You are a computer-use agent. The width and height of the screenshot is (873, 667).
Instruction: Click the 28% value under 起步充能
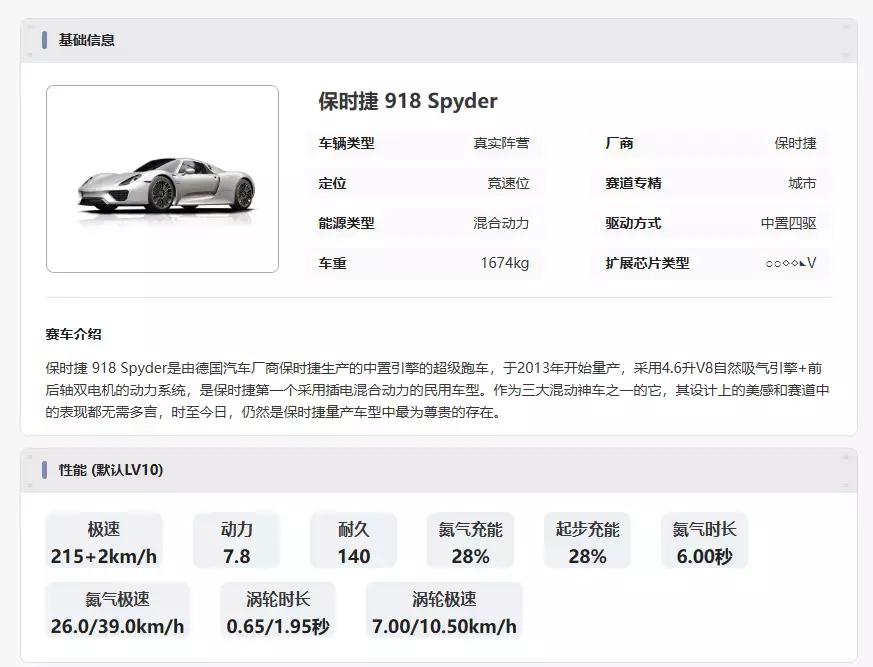[587, 556]
